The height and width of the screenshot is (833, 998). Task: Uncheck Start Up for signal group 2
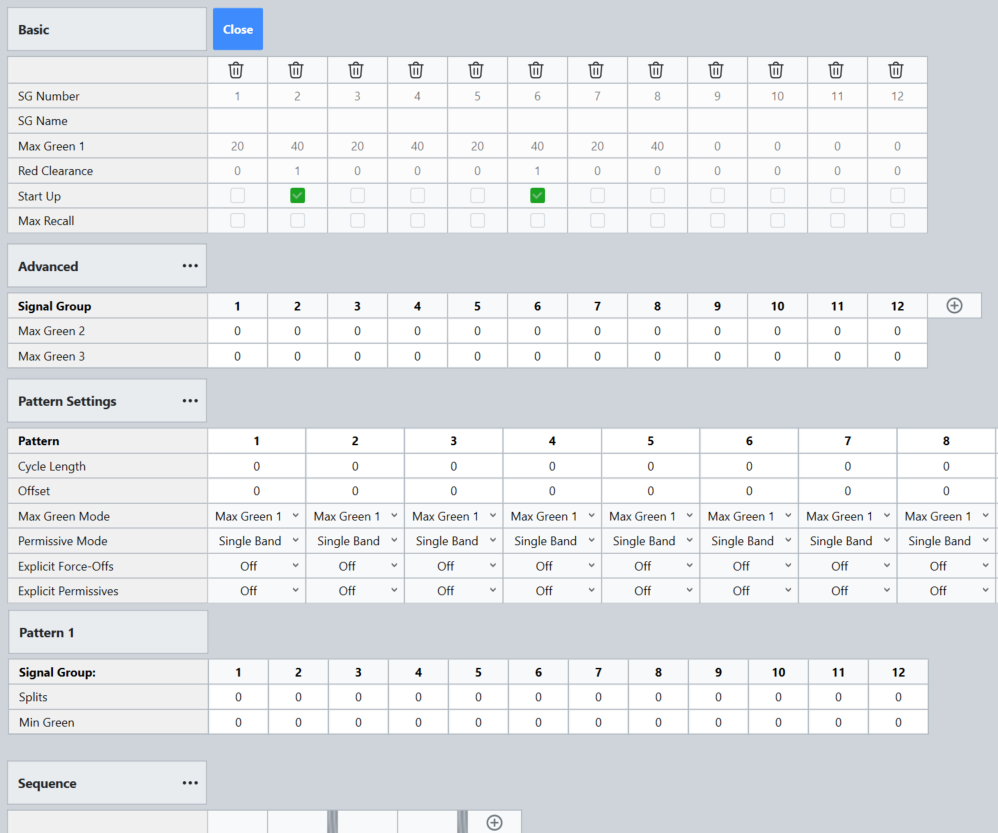[297, 196]
